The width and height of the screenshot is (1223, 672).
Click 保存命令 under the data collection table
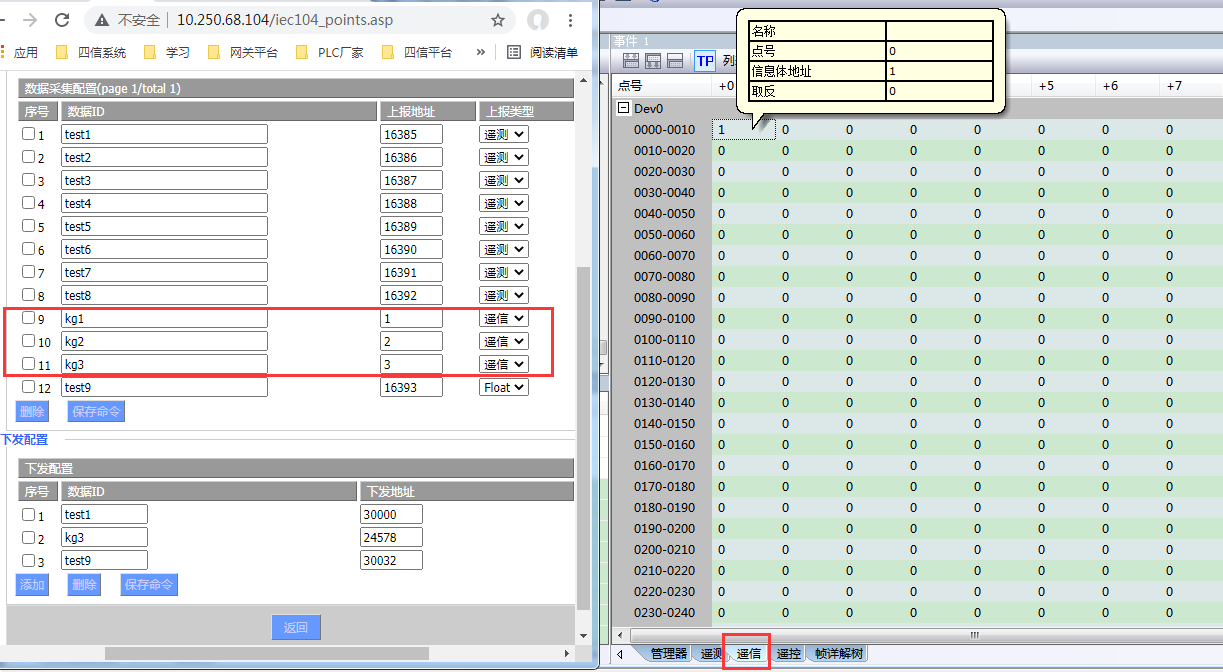(96, 411)
